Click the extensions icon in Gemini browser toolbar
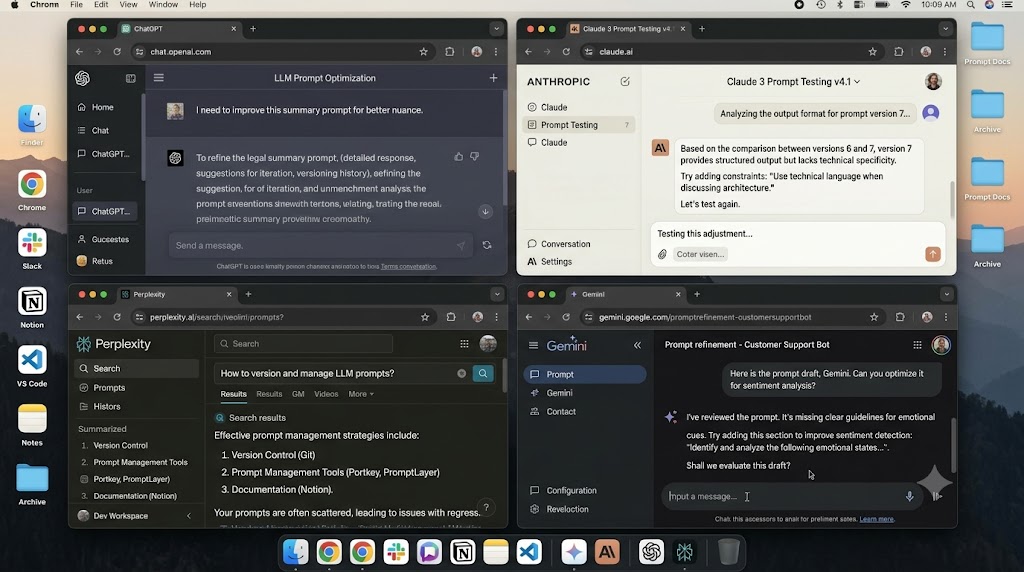Viewport: 1024px width, 572px height. (900, 317)
